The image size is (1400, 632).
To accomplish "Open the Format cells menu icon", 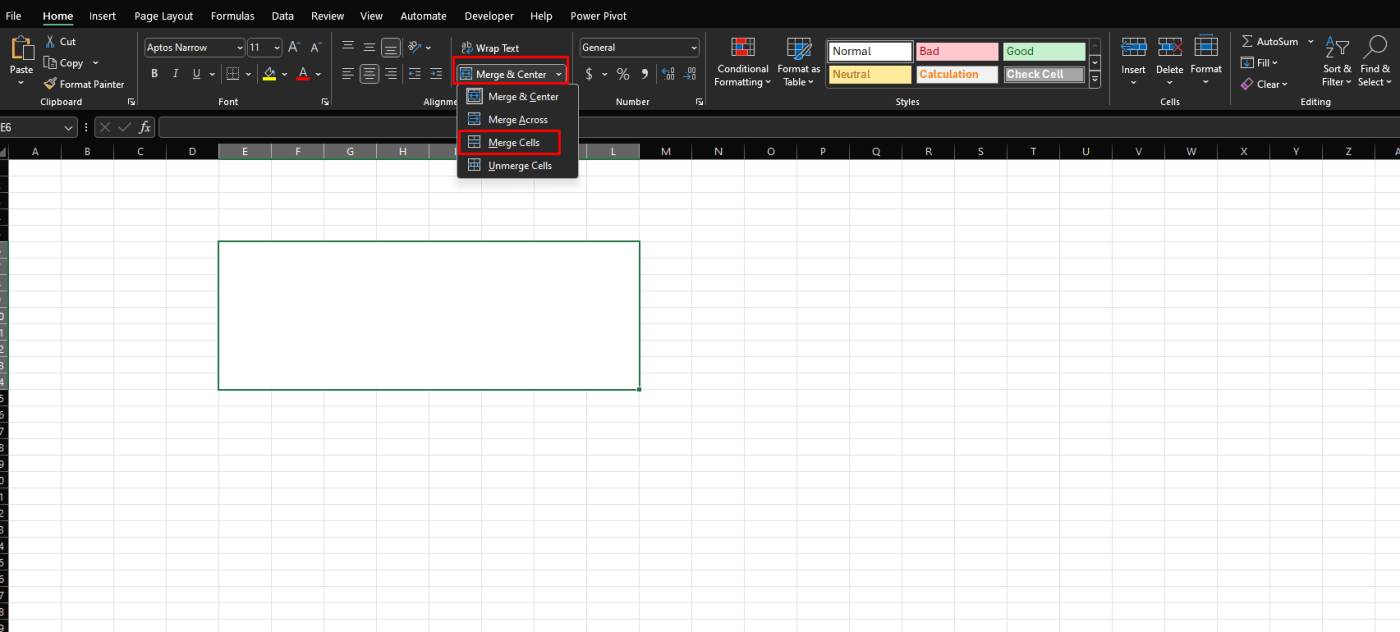I will (1206, 48).
